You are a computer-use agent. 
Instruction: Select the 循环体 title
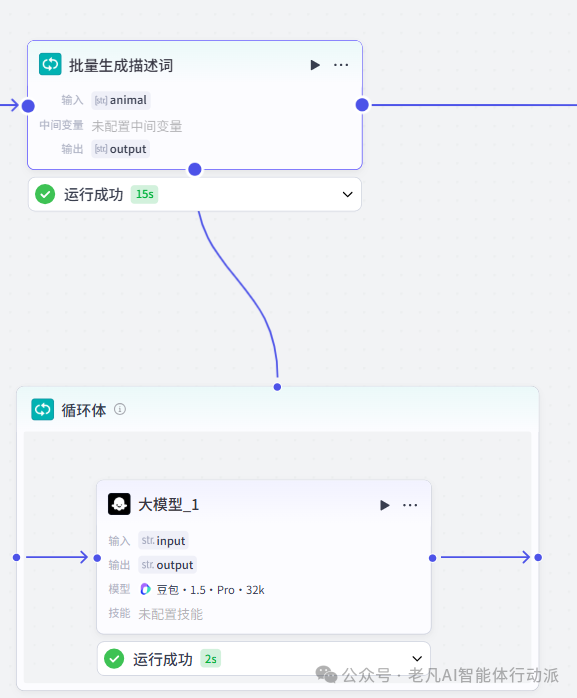pos(84,410)
